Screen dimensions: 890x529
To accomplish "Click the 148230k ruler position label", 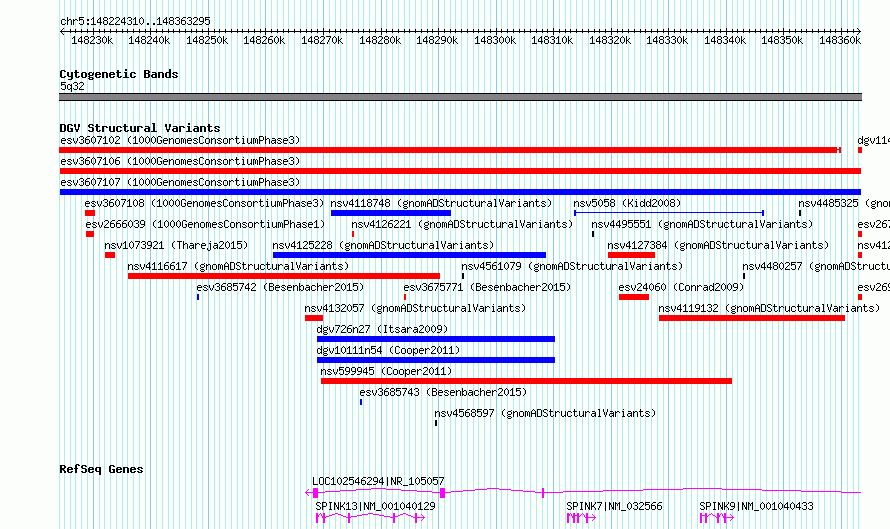I will (92, 40).
